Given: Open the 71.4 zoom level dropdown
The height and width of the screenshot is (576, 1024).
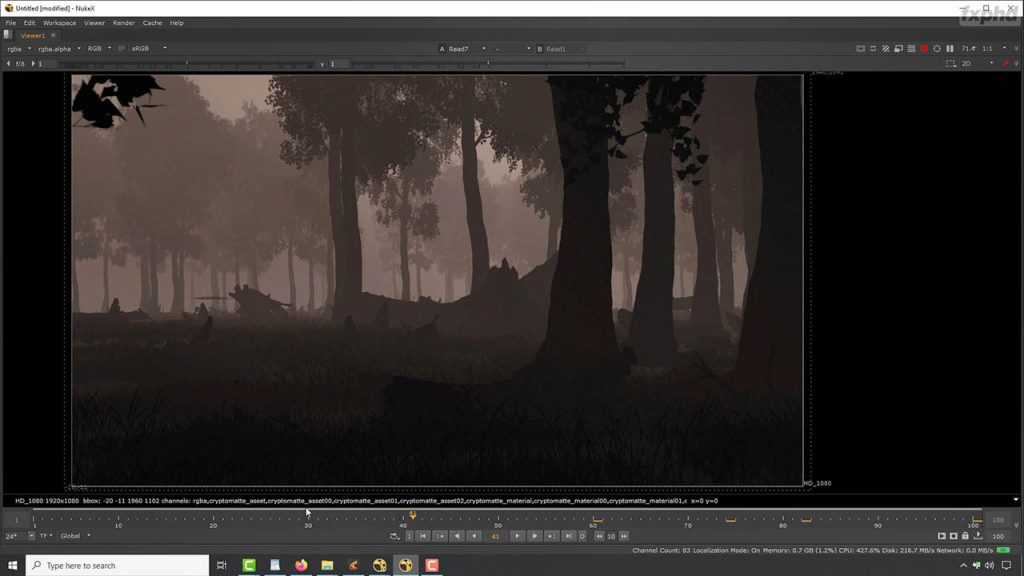Looking at the screenshot, I should (969, 49).
